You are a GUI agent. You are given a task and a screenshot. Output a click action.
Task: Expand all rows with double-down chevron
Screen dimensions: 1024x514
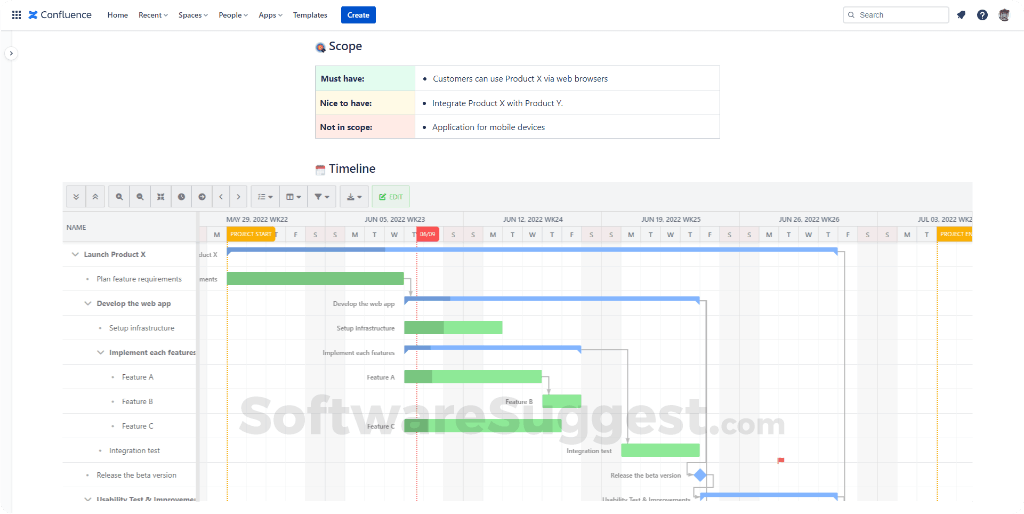click(76, 197)
